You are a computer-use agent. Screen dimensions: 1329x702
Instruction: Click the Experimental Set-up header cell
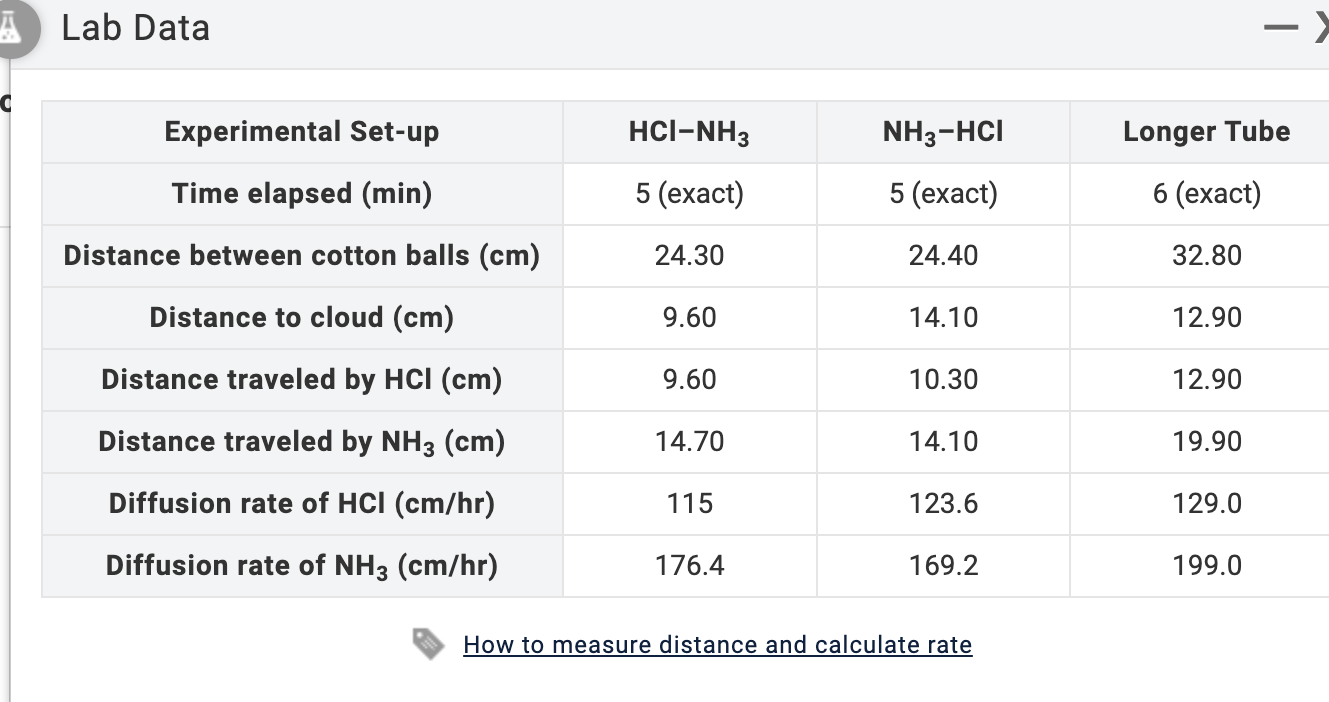301,131
